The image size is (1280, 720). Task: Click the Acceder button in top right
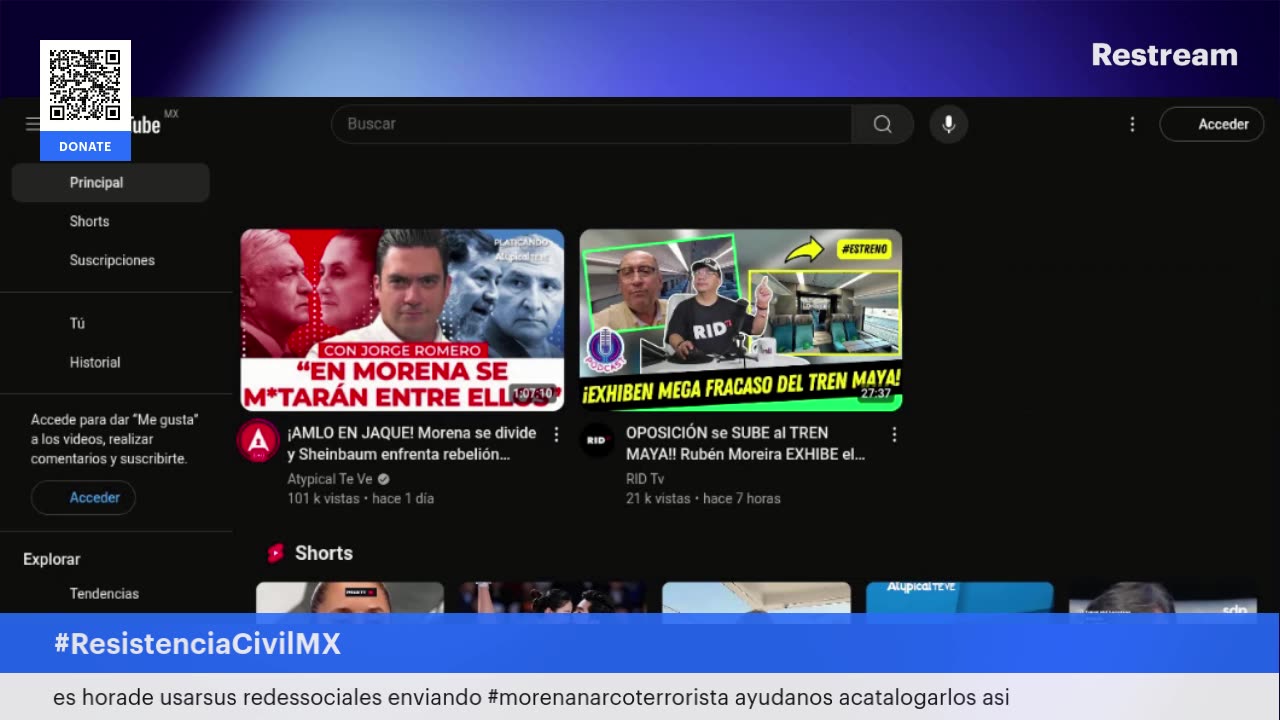pyautogui.click(x=1212, y=124)
